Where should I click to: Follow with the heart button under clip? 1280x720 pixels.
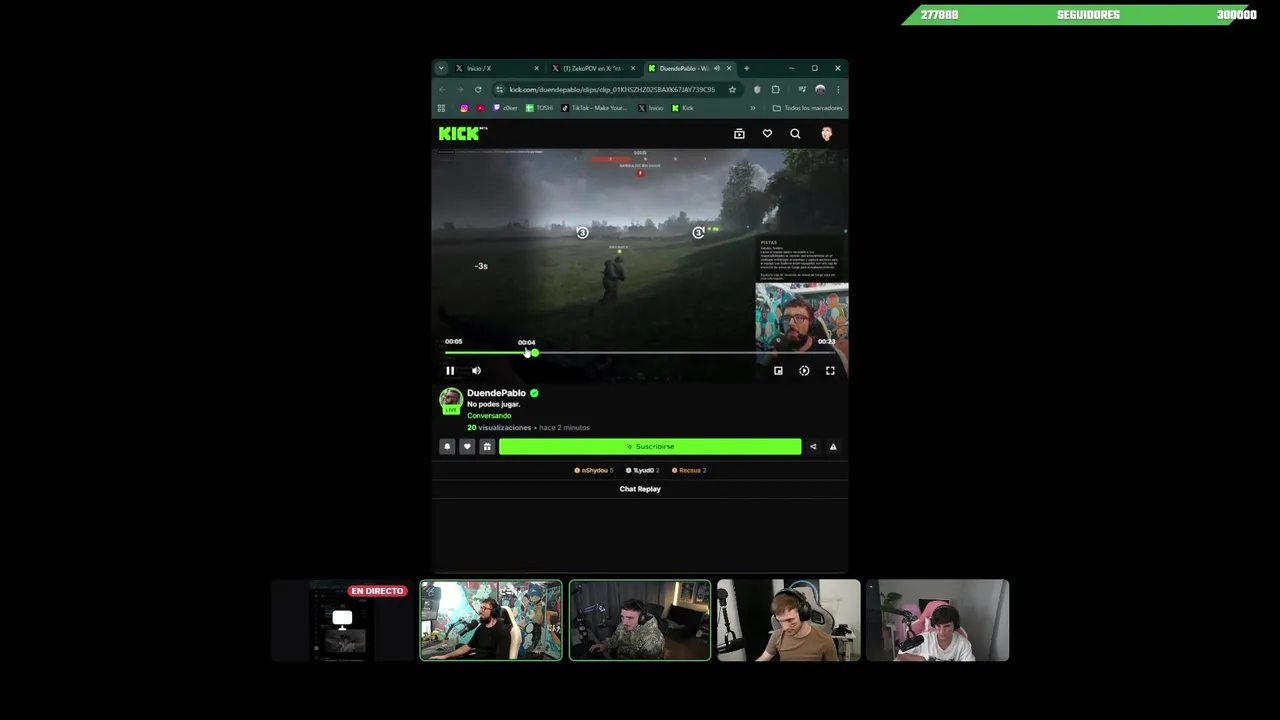tap(467, 447)
